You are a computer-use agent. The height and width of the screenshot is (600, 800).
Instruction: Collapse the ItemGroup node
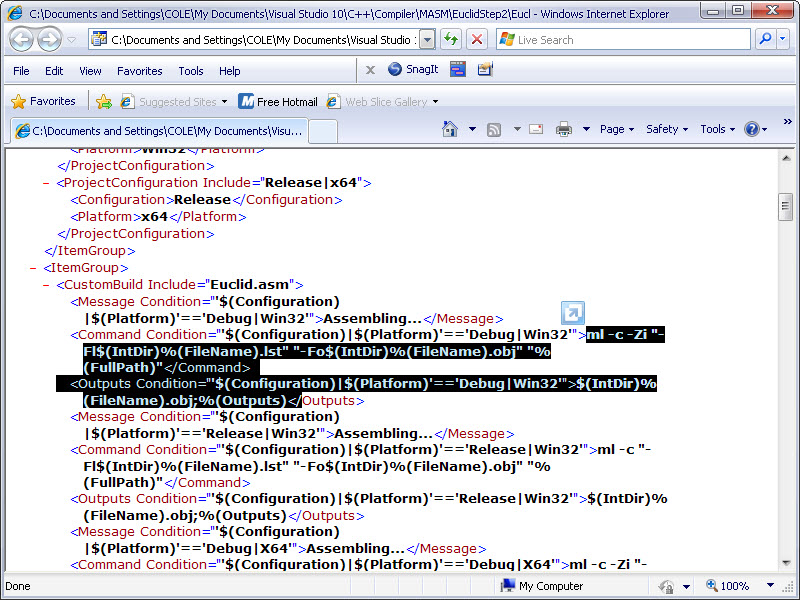tap(33, 268)
